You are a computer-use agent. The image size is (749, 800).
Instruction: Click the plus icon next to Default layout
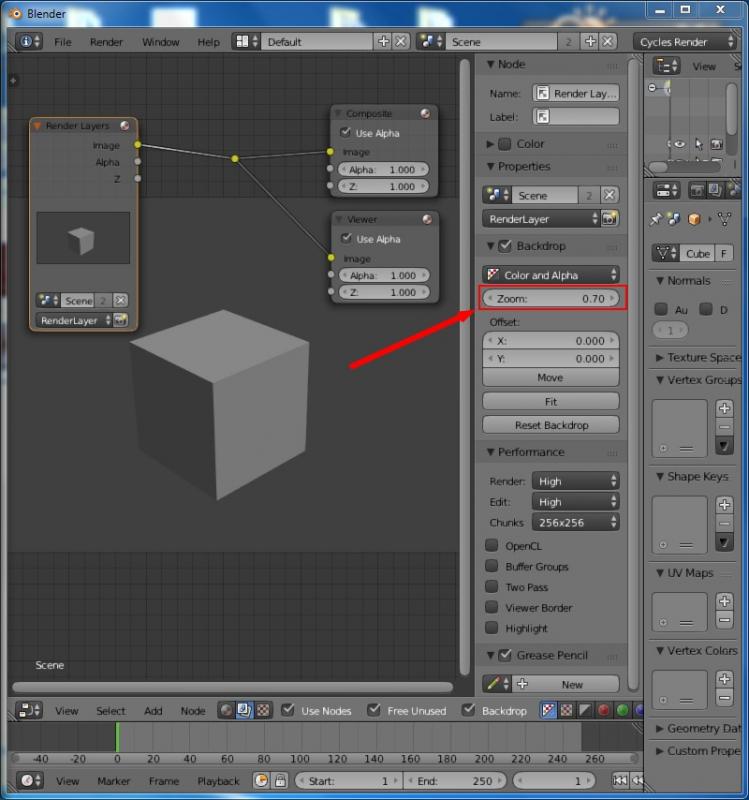(x=383, y=42)
